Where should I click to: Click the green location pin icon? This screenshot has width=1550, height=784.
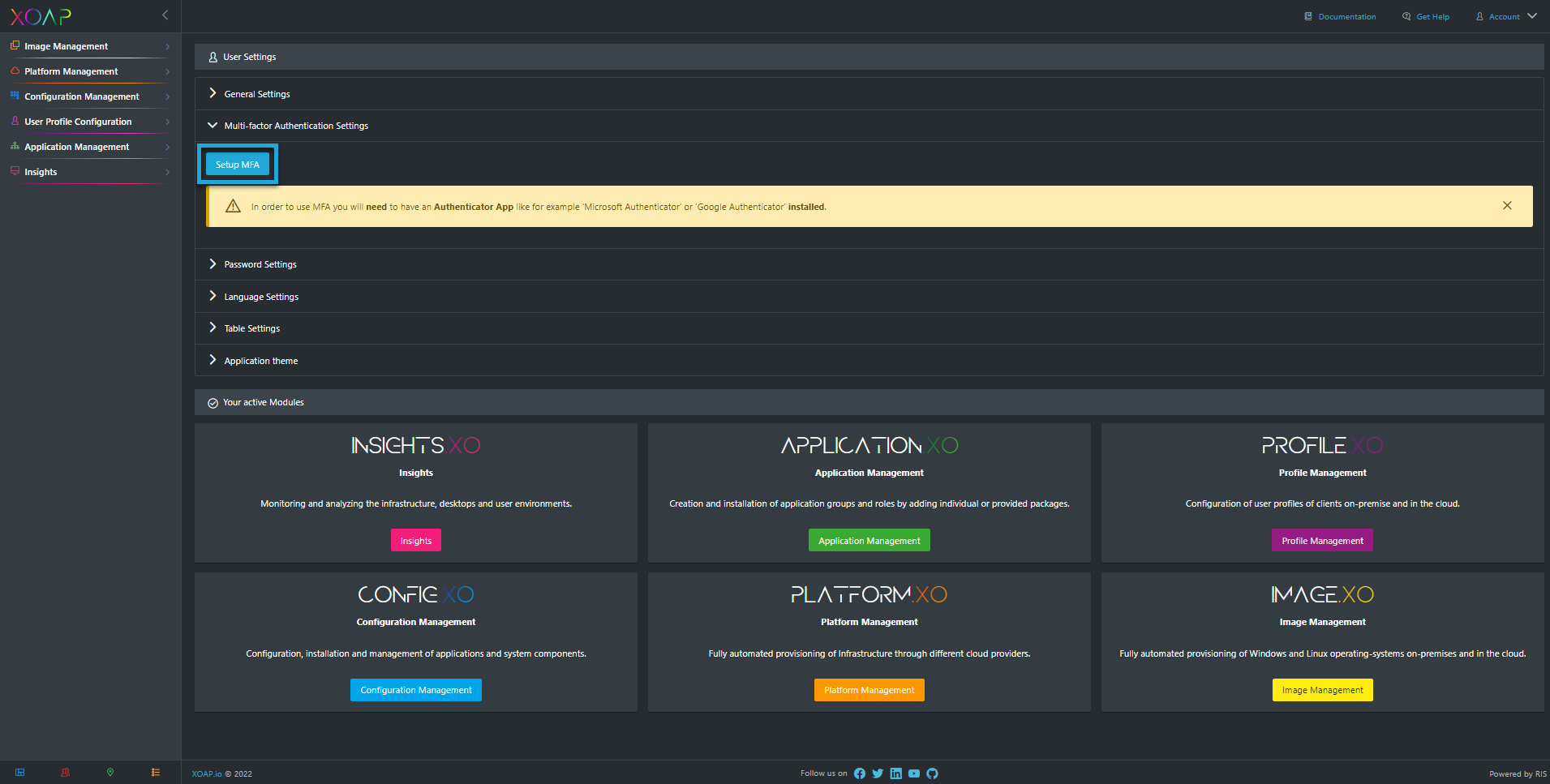tap(110, 773)
